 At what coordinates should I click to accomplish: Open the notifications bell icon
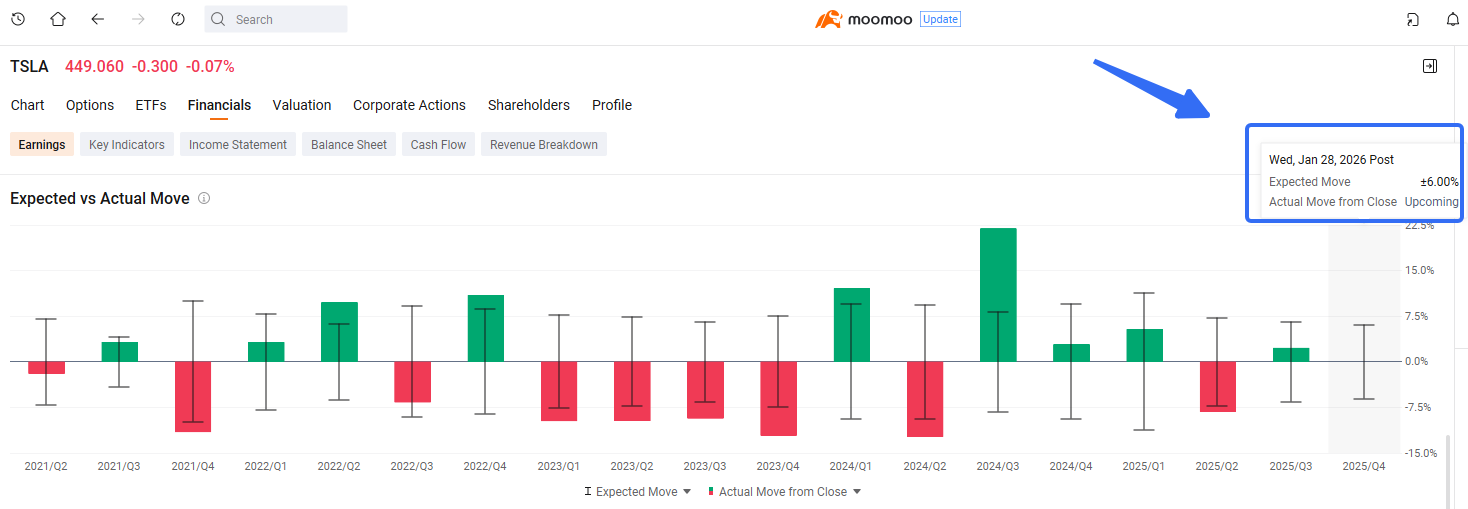(1453, 19)
